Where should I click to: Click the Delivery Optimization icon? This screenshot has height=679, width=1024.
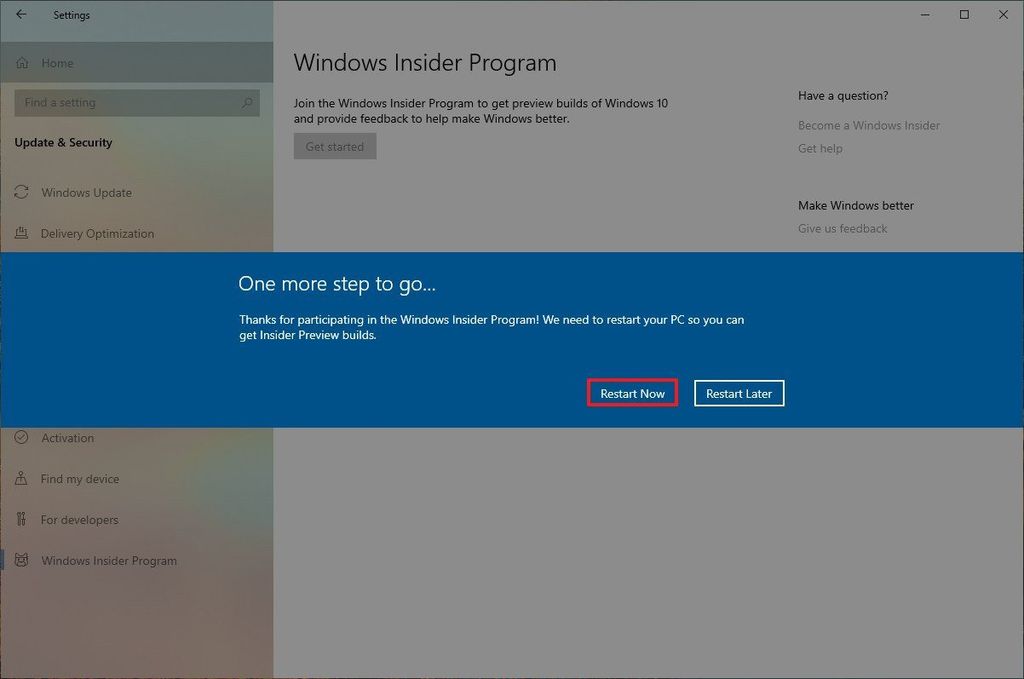tap(22, 233)
